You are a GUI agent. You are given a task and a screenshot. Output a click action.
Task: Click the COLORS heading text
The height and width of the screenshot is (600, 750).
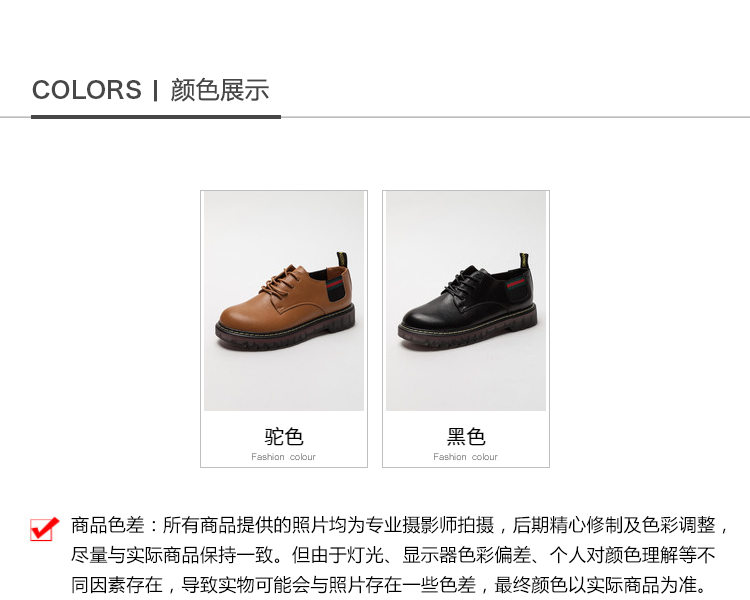click(x=87, y=90)
